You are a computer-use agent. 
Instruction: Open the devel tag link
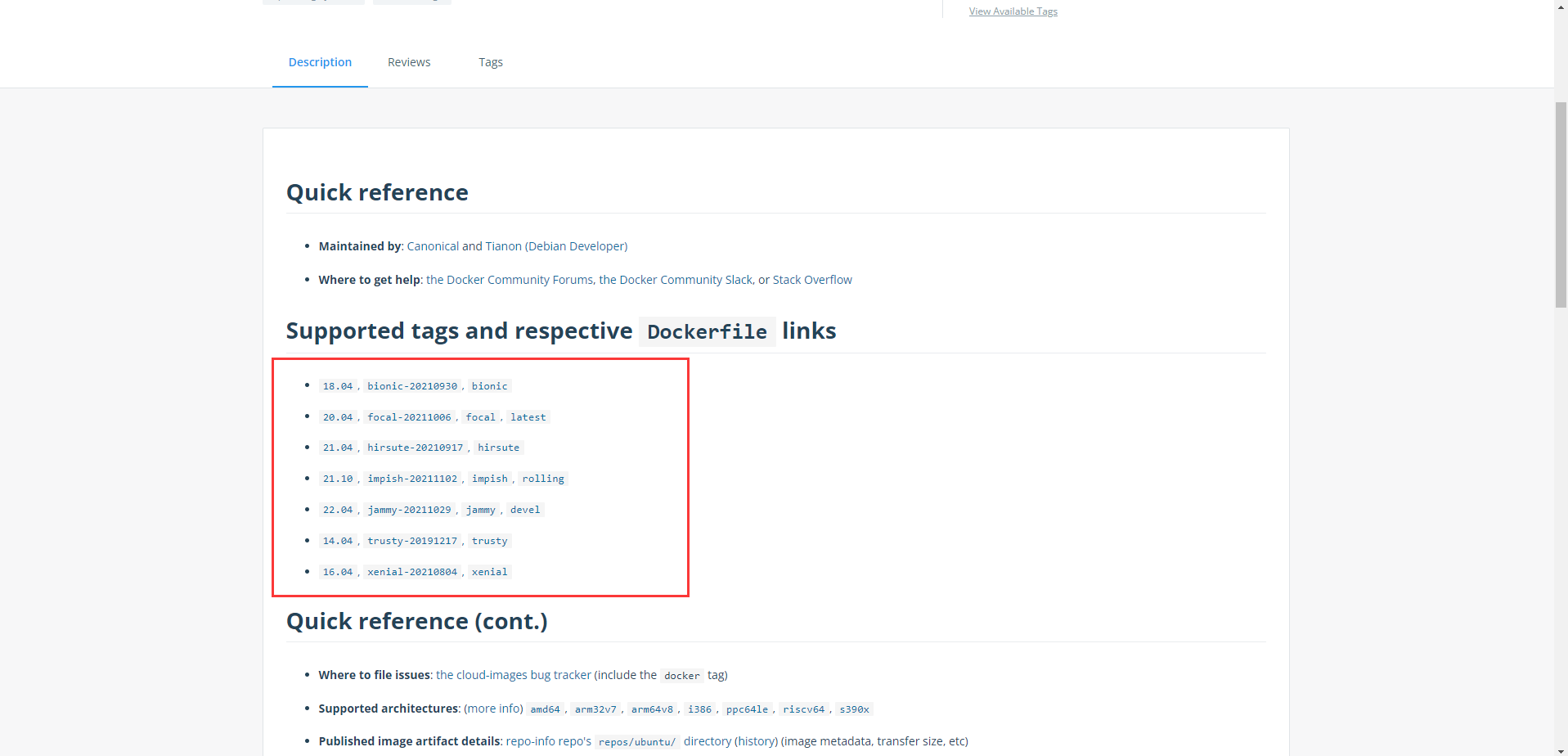pyautogui.click(x=525, y=510)
